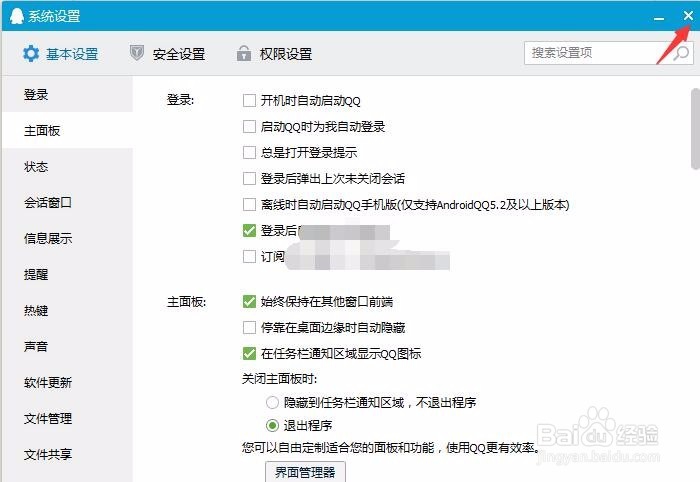
Task: Select 隐藏到任务栏通知区域 radio option
Action: tap(272, 403)
